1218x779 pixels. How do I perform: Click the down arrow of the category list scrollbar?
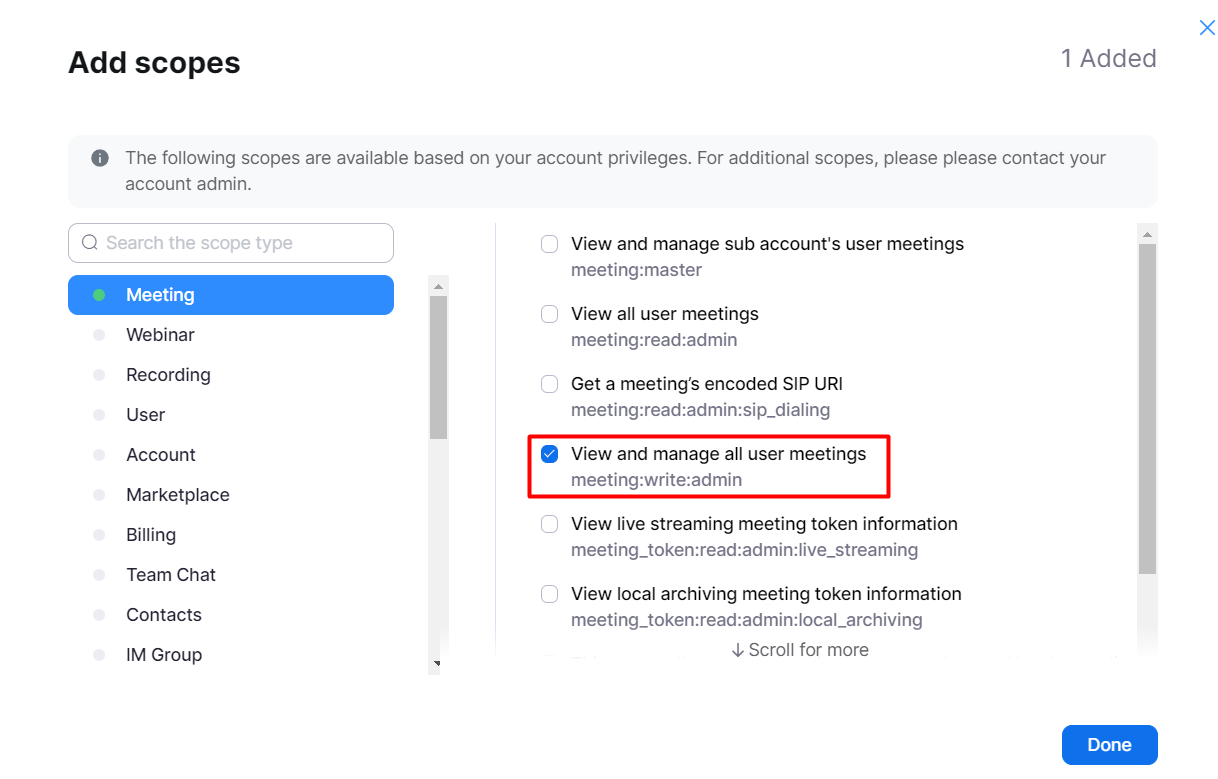438,665
